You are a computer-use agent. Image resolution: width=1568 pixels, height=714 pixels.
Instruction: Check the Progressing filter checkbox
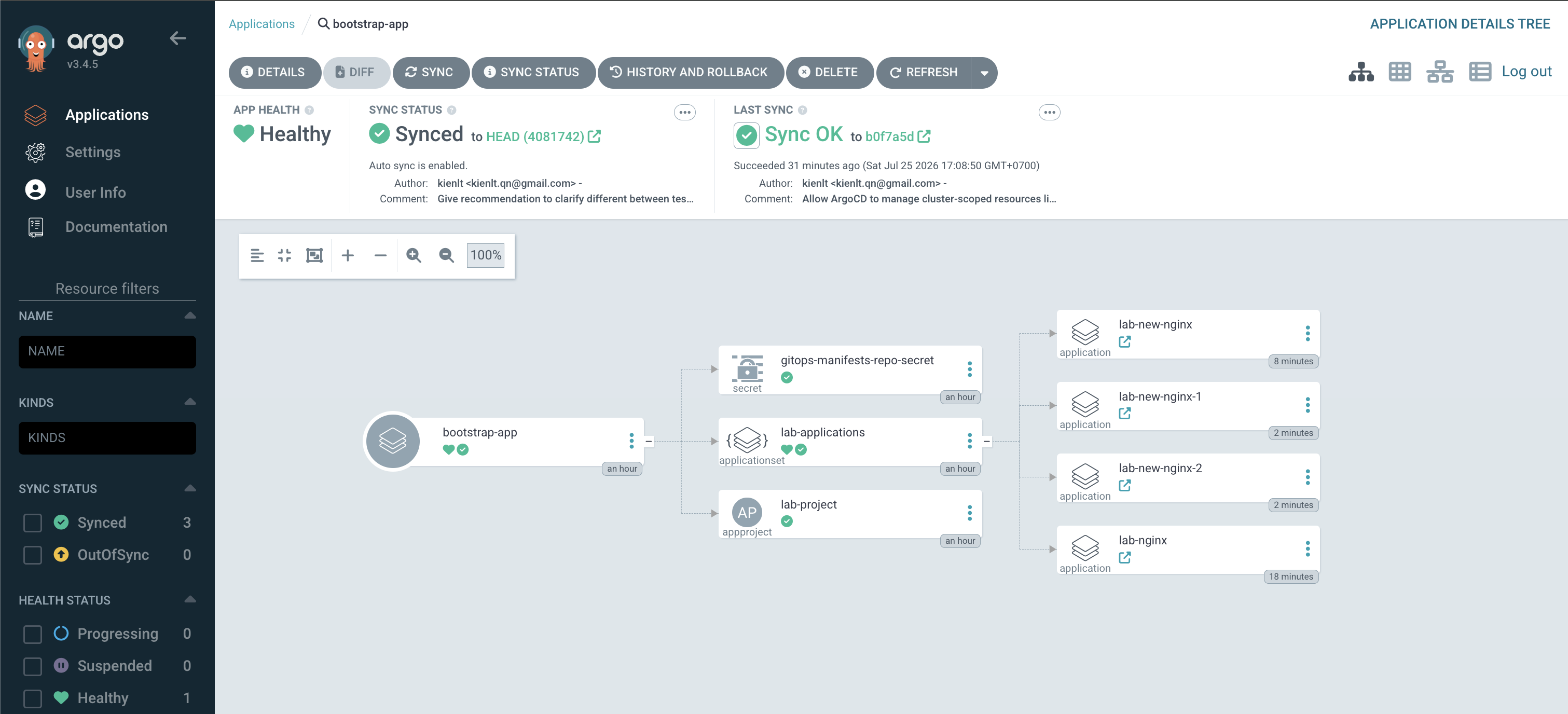32,634
